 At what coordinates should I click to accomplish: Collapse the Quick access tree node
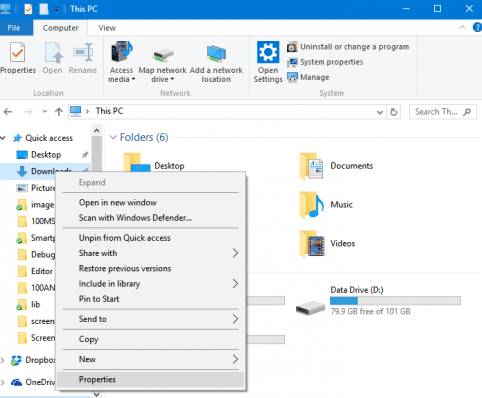point(3,138)
